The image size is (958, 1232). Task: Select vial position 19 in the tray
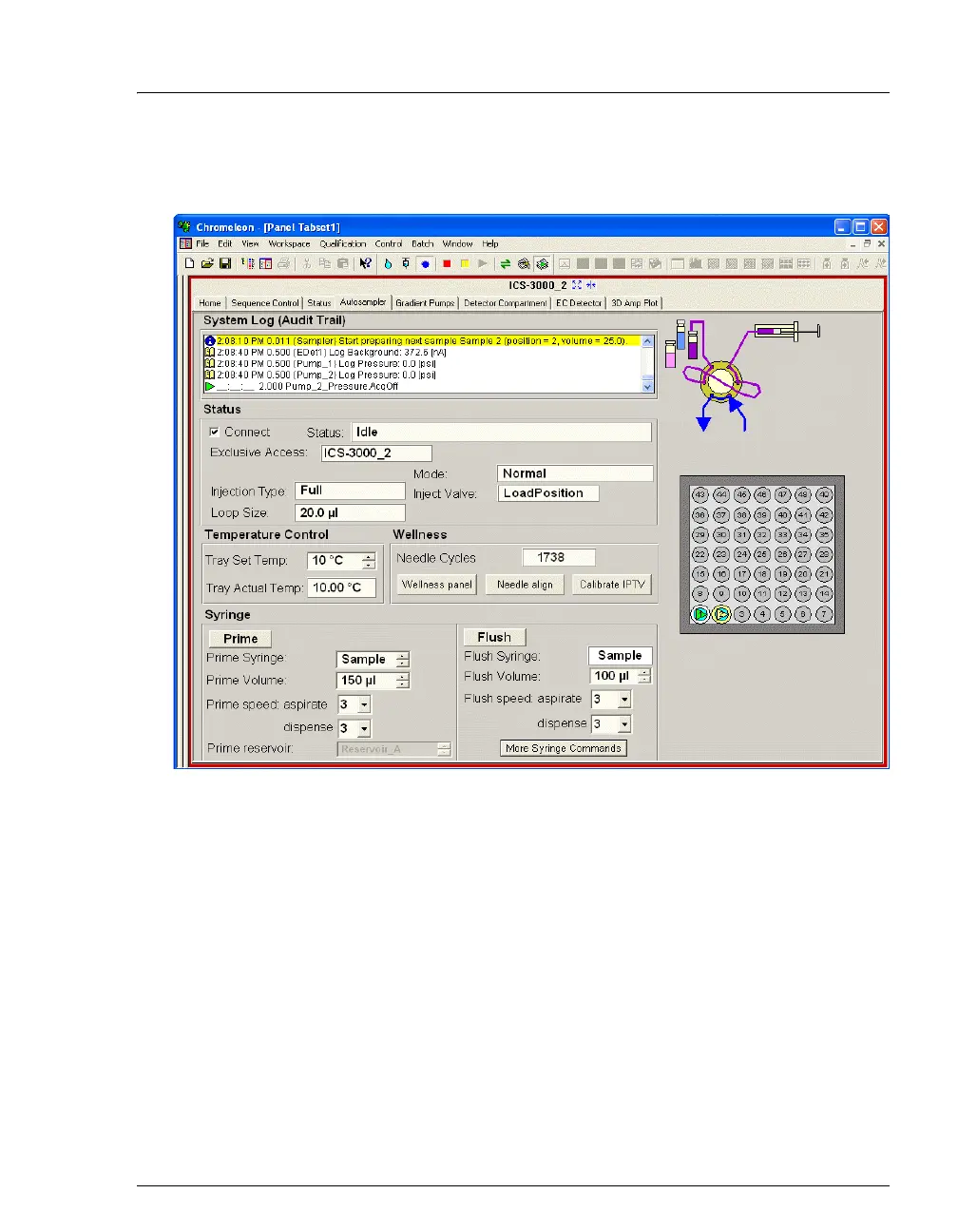[783, 574]
